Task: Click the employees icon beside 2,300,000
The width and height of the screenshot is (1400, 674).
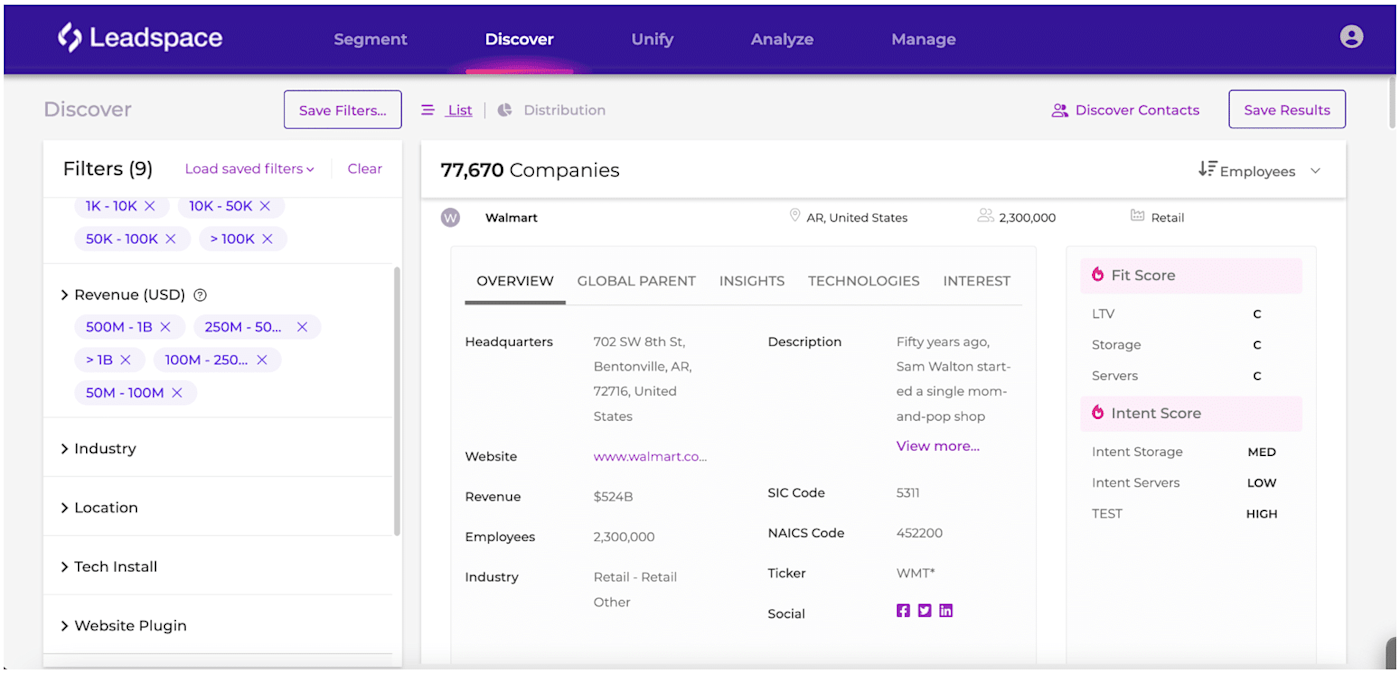Action: [986, 216]
